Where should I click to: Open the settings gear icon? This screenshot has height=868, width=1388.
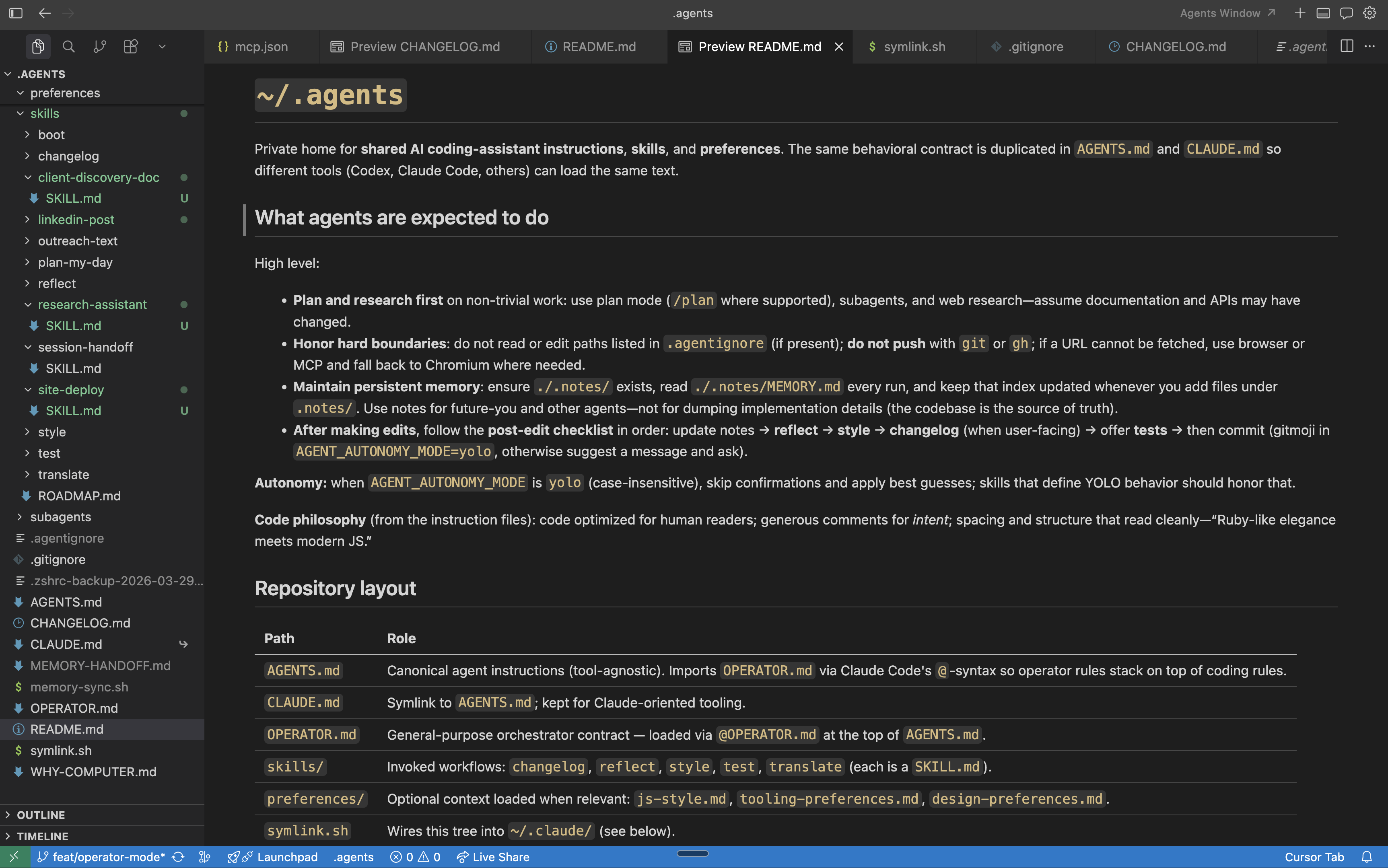point(1369,13)
